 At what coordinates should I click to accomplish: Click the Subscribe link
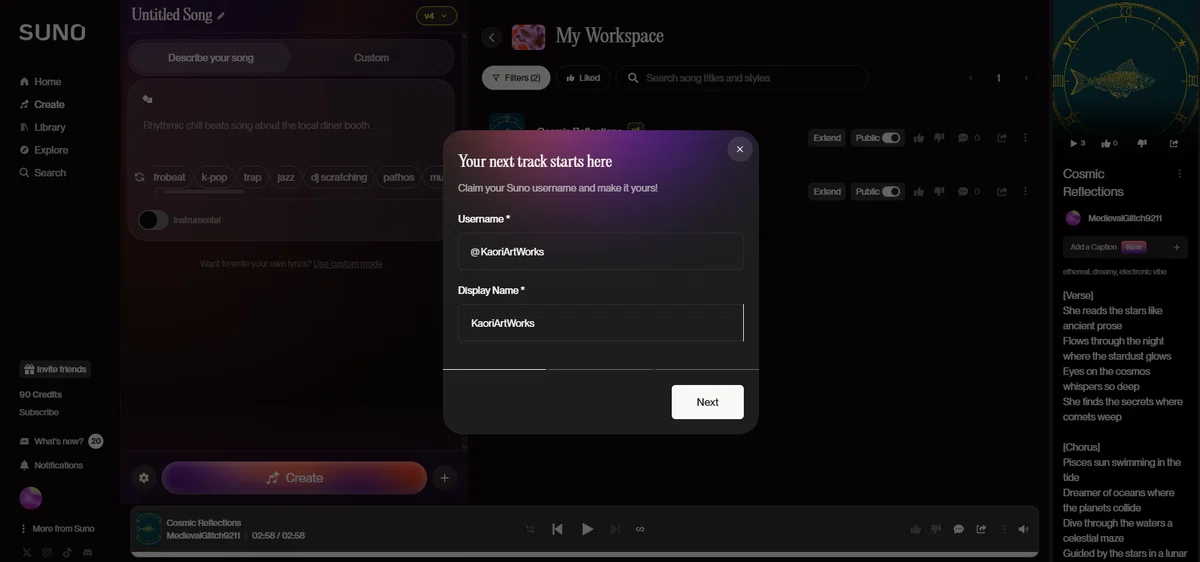click(39, 412)
